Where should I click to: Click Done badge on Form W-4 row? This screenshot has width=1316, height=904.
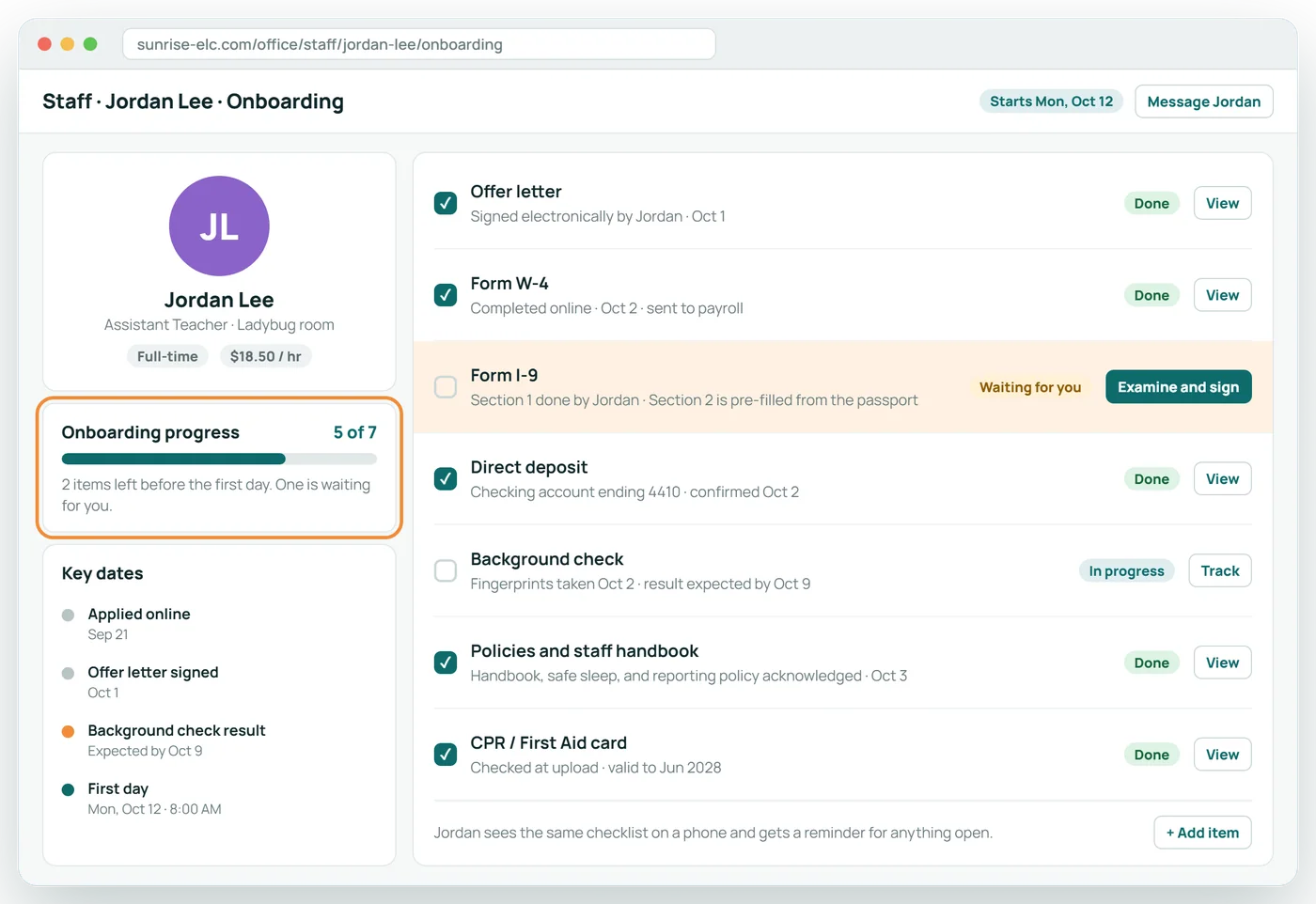[1151, 295]
